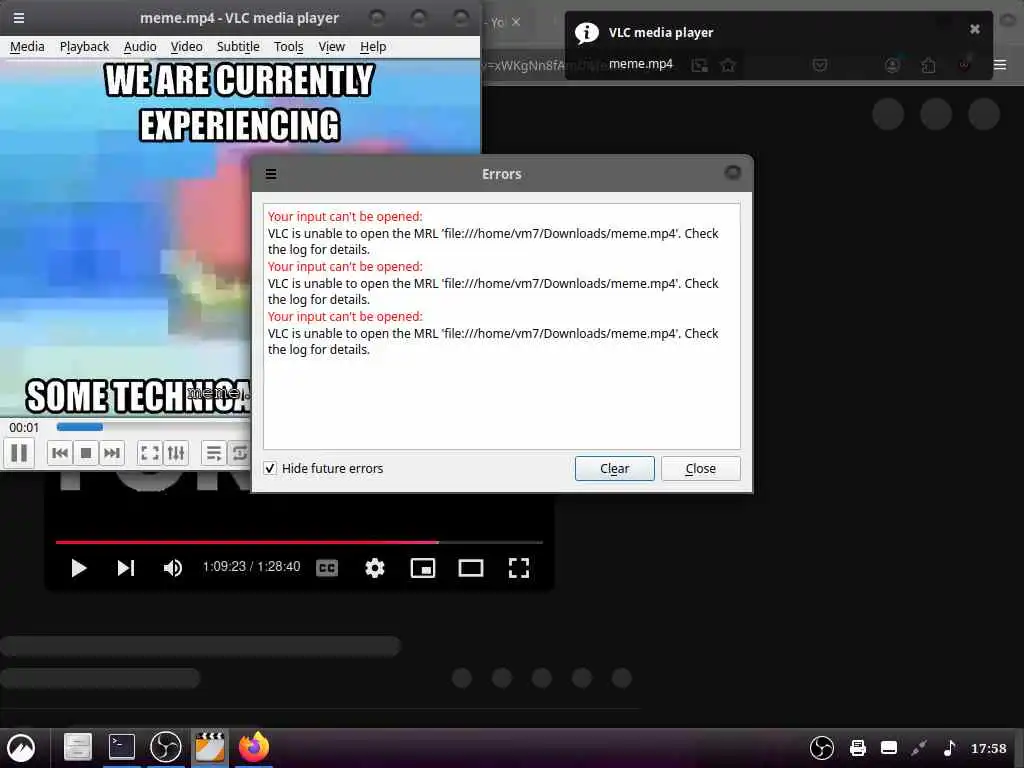Image resolution: width=1024 pixels, height=768 pixels.
Task: Open the Playback menu in VLC
Action: point(84,47)
